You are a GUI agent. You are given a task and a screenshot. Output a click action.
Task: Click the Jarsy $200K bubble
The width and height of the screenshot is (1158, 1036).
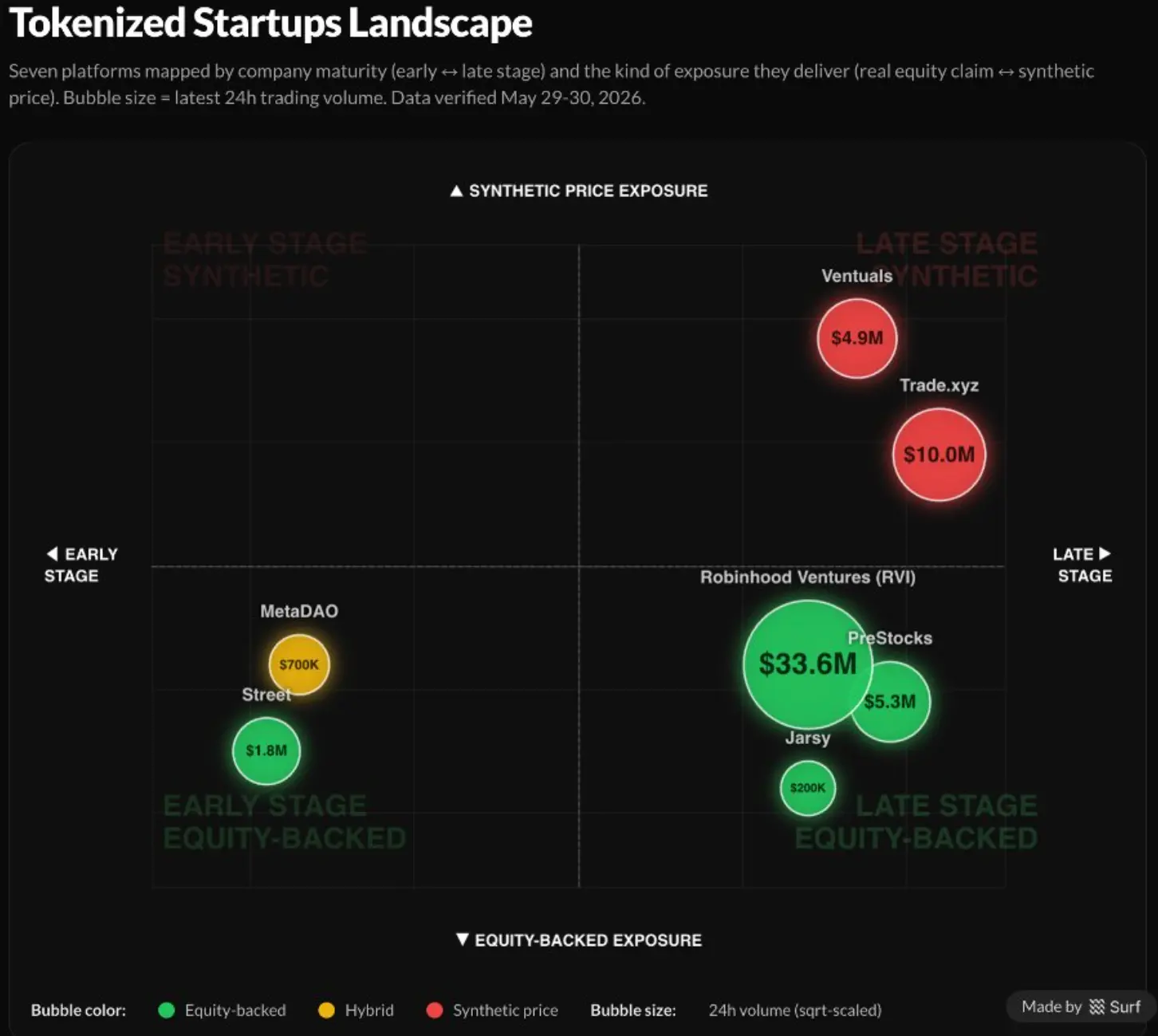click(x=808, y=788)
